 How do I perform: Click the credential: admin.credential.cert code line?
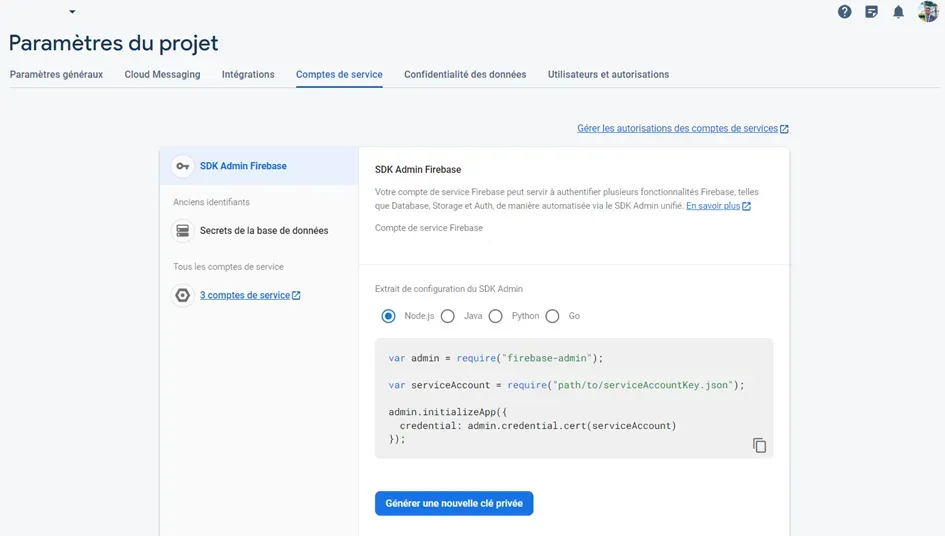click(538, 426)
